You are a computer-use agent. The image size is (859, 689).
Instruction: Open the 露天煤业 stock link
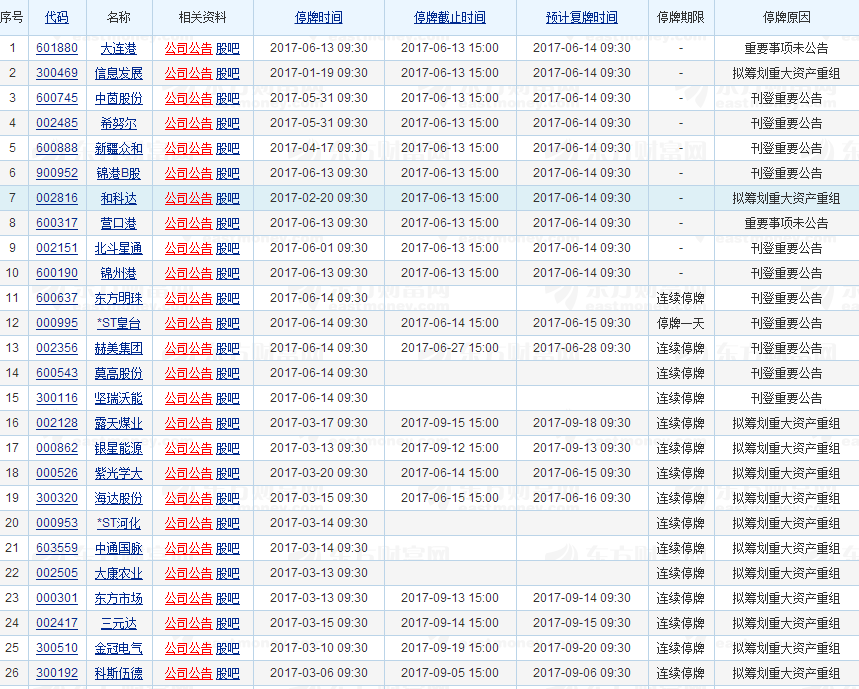pos(118,423)
